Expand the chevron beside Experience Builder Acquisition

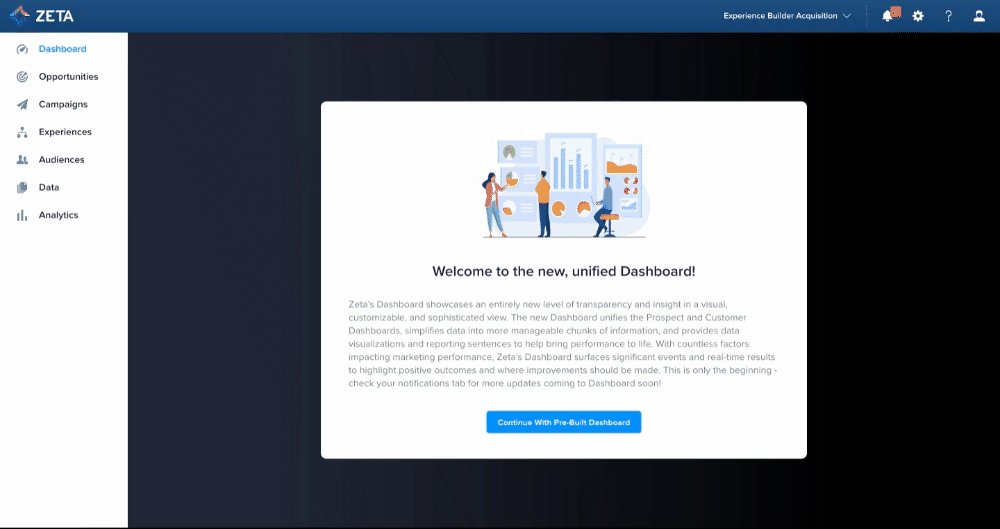847,16
